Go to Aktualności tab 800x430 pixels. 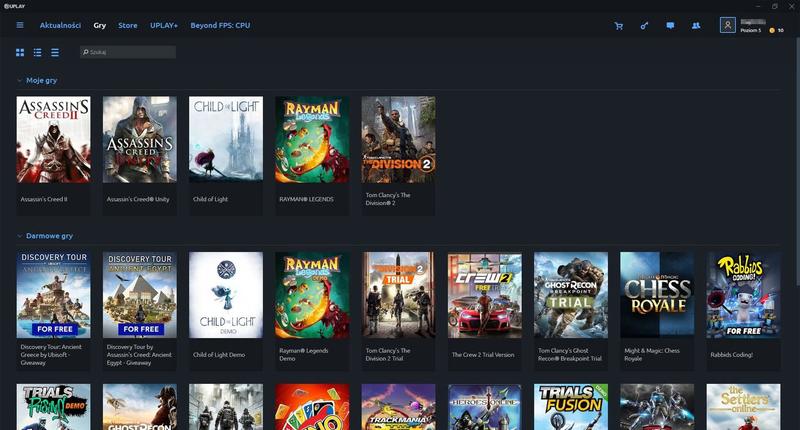click(60, 25)
